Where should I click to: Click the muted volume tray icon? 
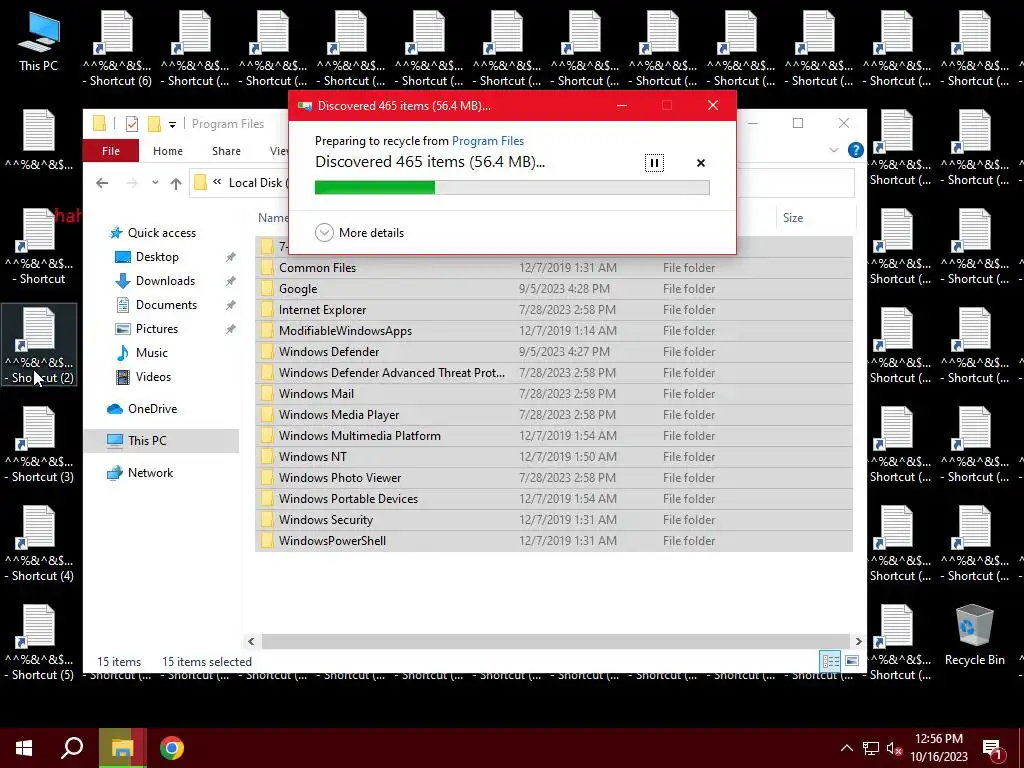[x=894, y=748]
